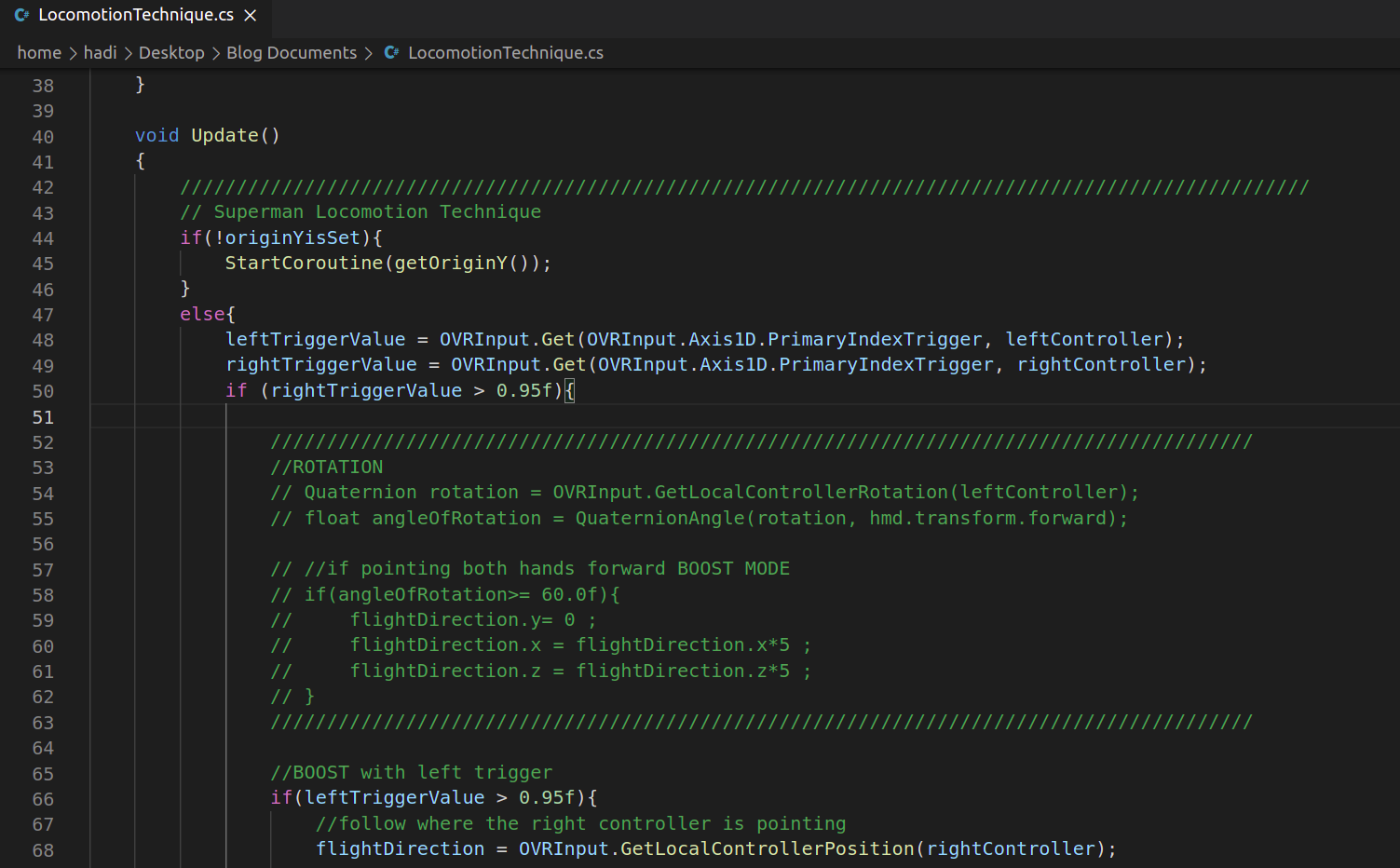Click 'BOOST MODE' comment on line 57
Viewport: 1400px width, 868px height.
click(733, 568)
